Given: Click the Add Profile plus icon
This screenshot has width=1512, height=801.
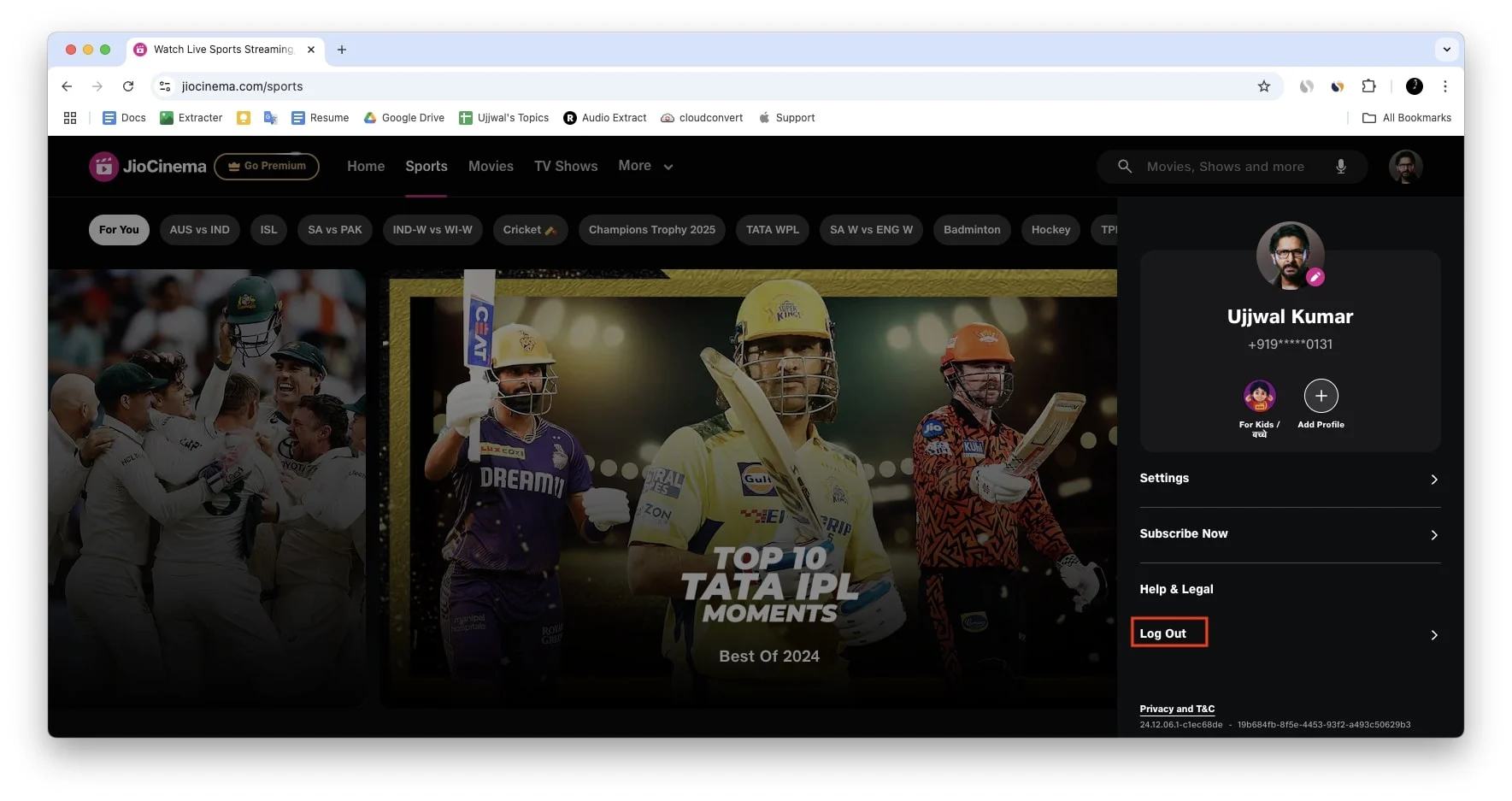Looking at the screenshot, I should tap(1321, 396).
